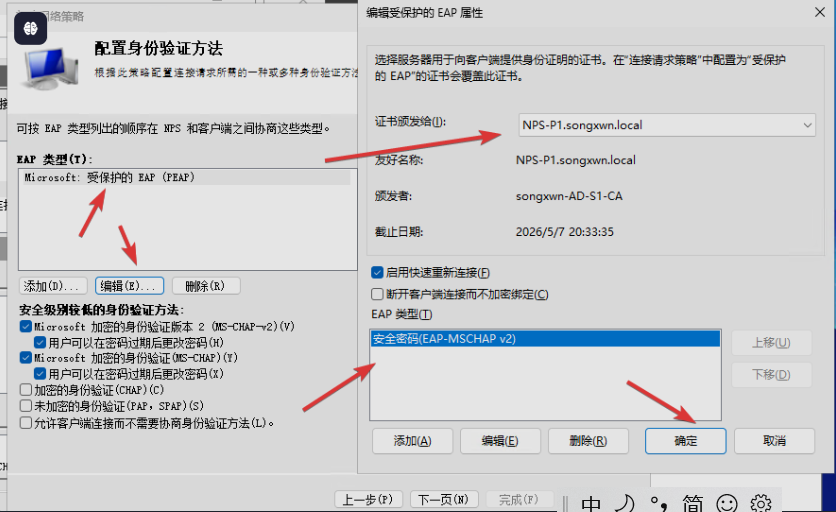Open the emoji smiley in IME bar
This screenshot has width=836, height=512.
tap(727, 503)
